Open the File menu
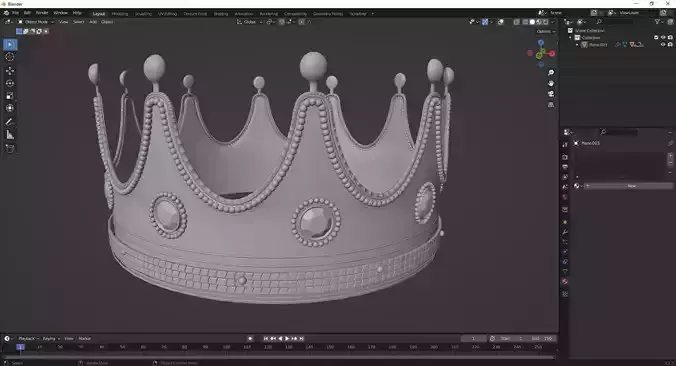Viewport: 676px width, 366px height. click(16, 13)
